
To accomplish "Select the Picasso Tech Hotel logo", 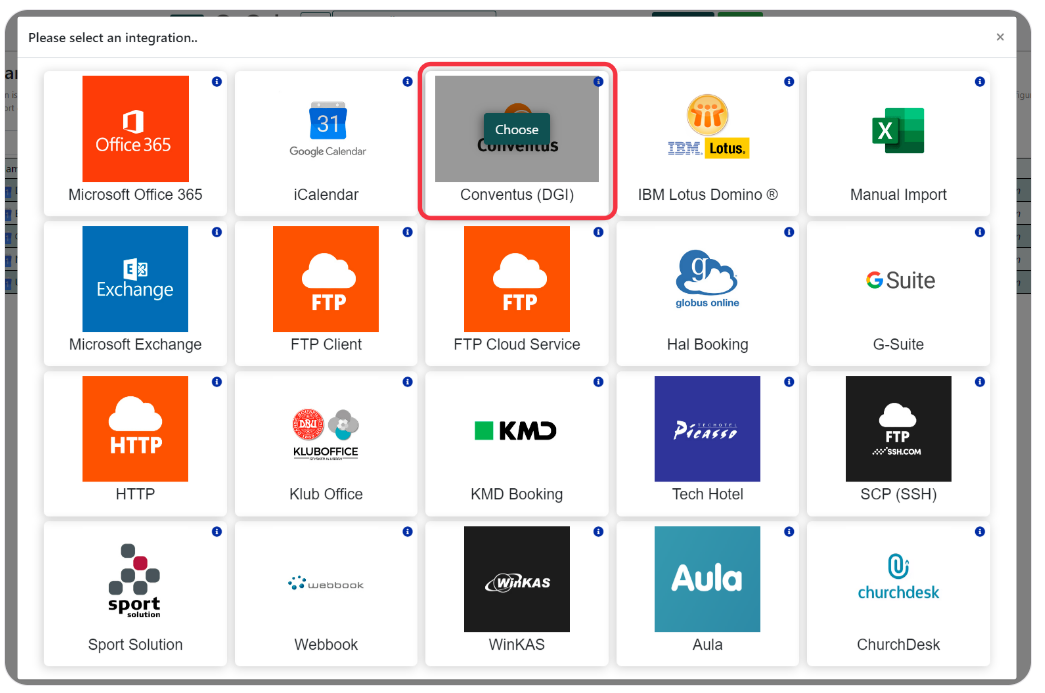I will click(x=708, y=428).
